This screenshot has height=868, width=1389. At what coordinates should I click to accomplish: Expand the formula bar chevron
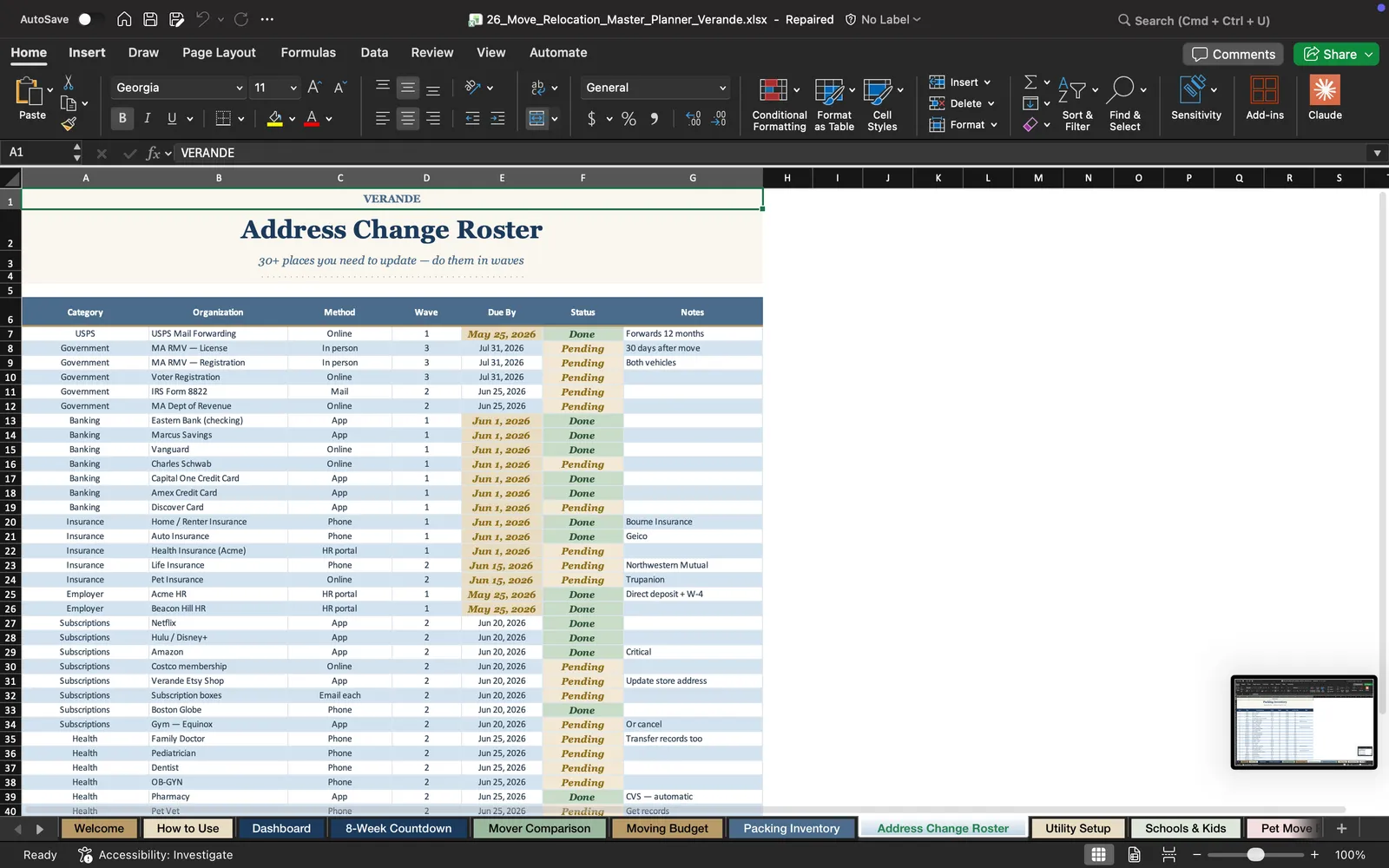[x=1377, y=153]
